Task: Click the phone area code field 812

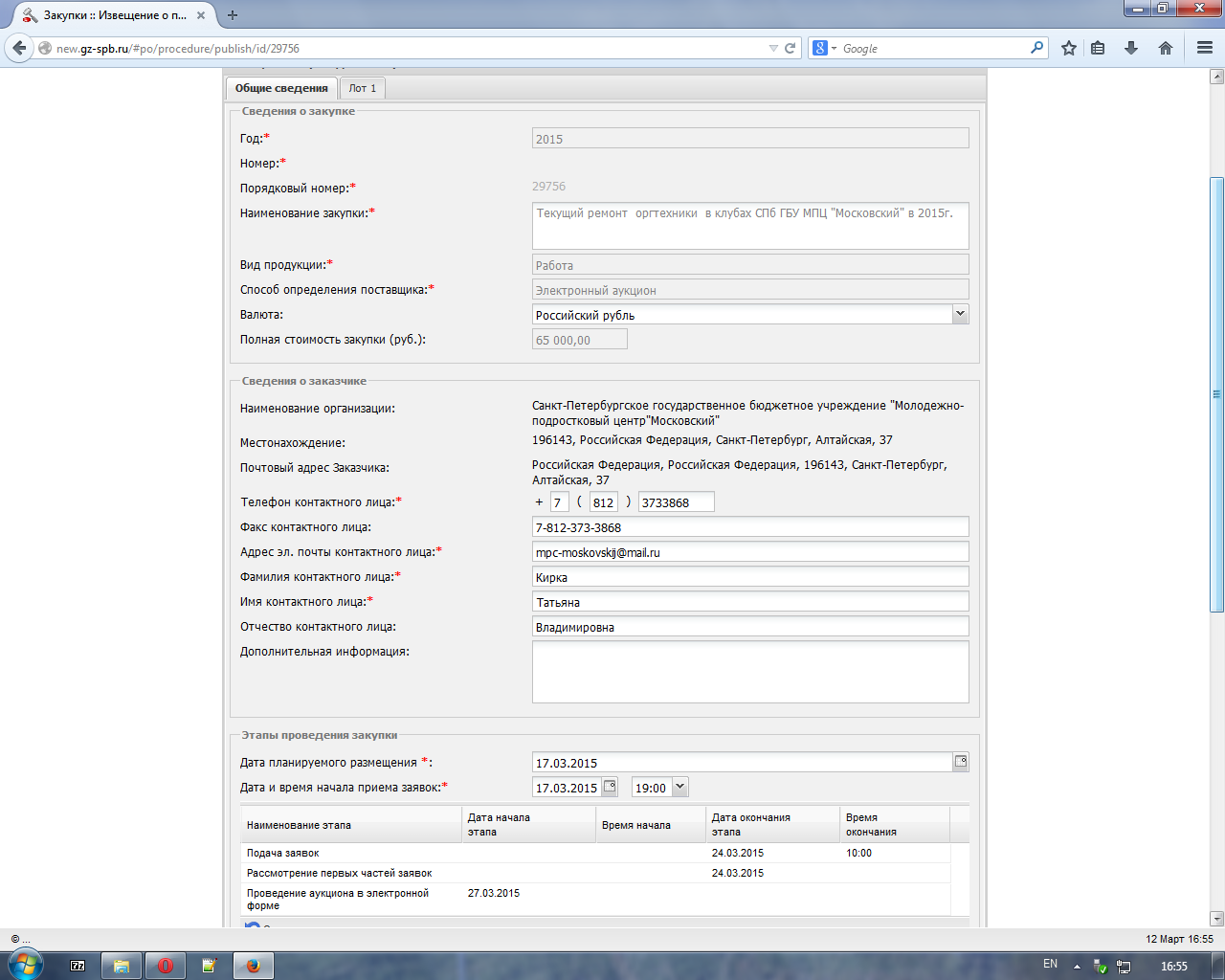Action: (x=604, y=501)
